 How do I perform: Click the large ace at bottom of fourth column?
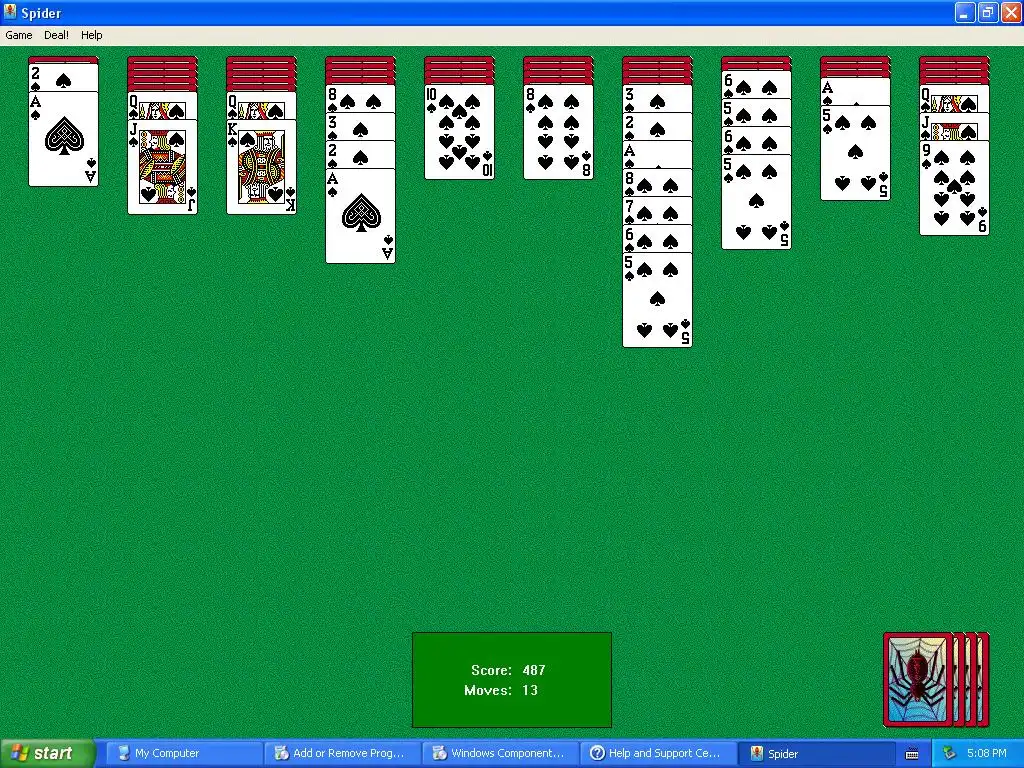coord(360,216)
